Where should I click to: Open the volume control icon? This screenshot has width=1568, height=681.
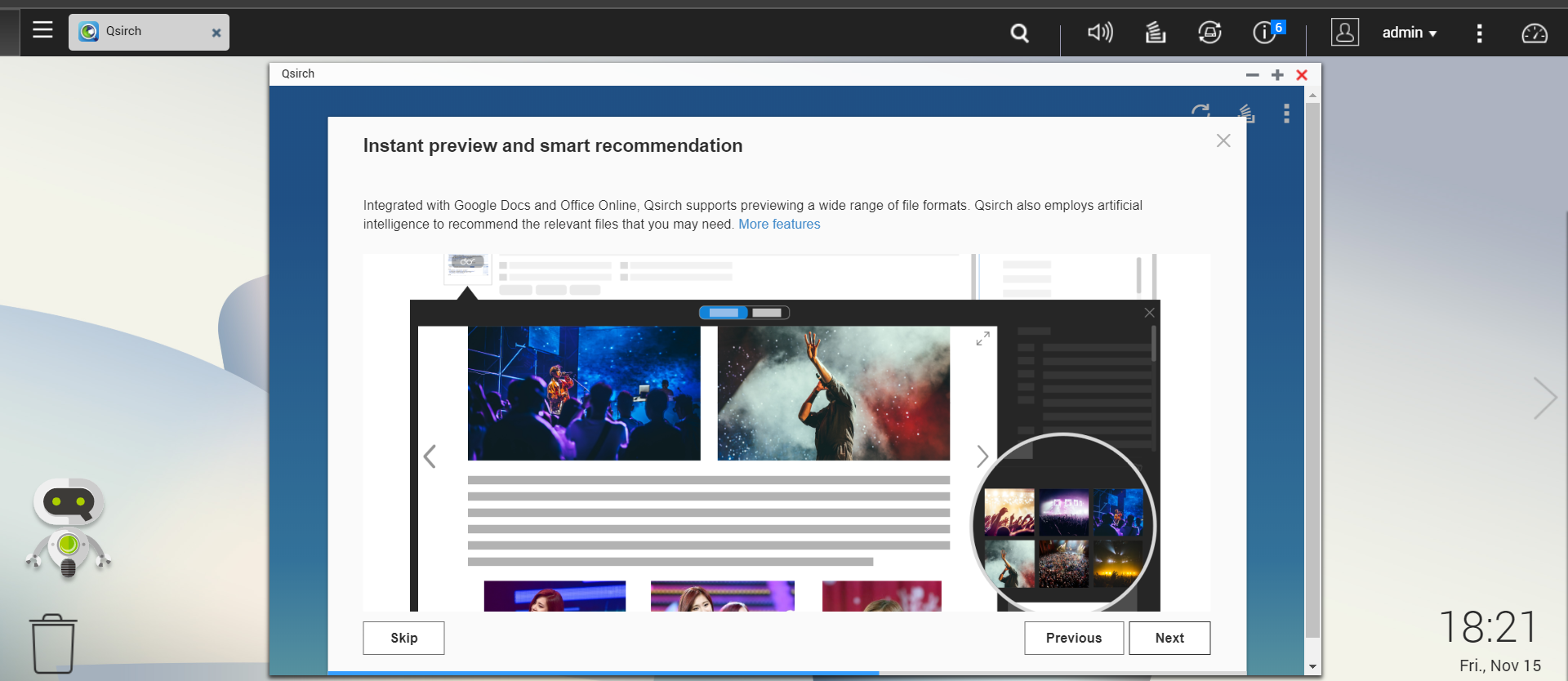tap(1099, 33)
